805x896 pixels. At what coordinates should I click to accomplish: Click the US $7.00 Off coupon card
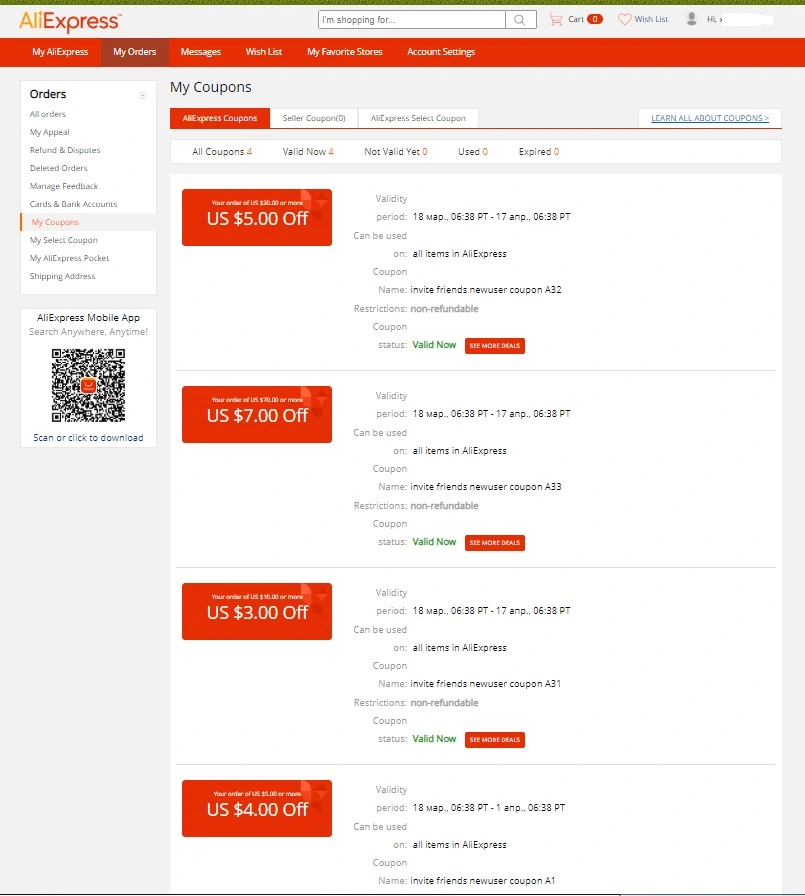(x=257, y=415)
